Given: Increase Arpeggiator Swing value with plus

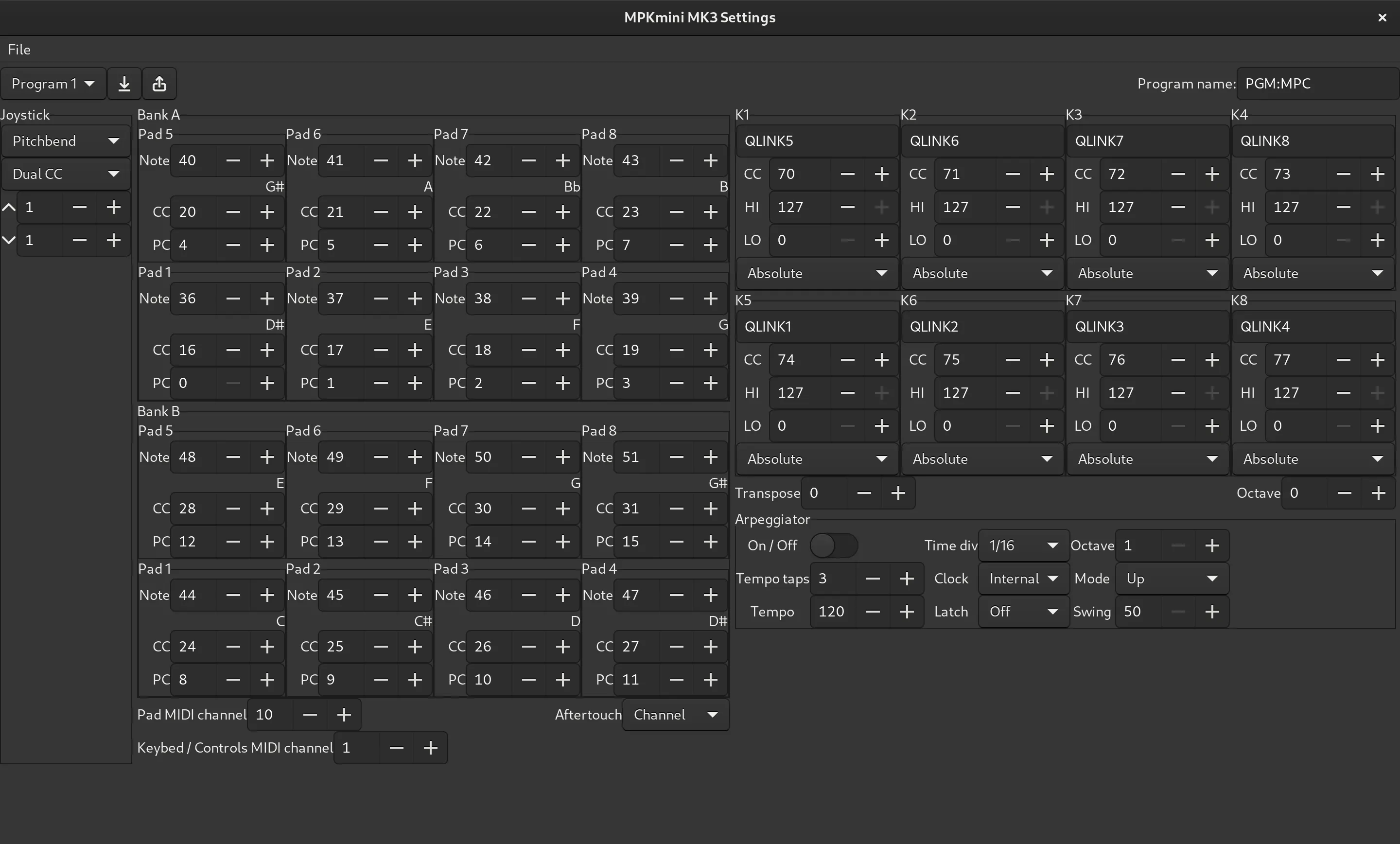Looking at the screenshot, I should 1212,612.
